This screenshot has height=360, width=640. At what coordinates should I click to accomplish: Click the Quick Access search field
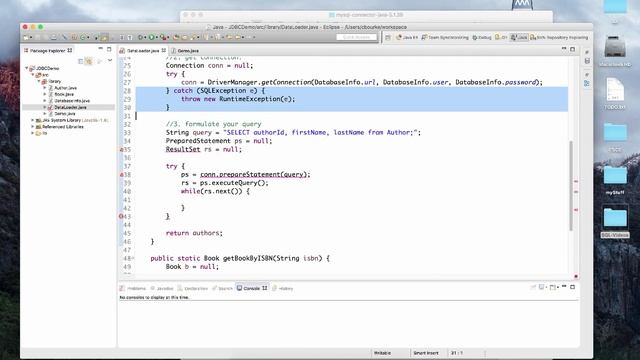coord(356,37)
